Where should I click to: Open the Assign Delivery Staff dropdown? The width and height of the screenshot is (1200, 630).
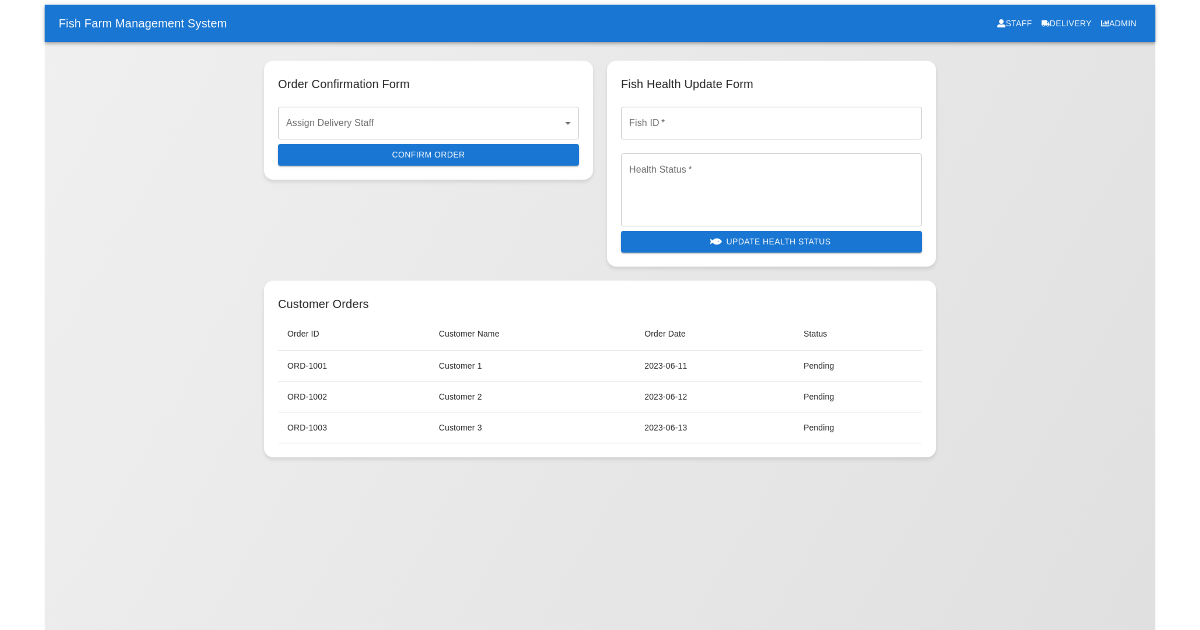[x=420, y=123]
